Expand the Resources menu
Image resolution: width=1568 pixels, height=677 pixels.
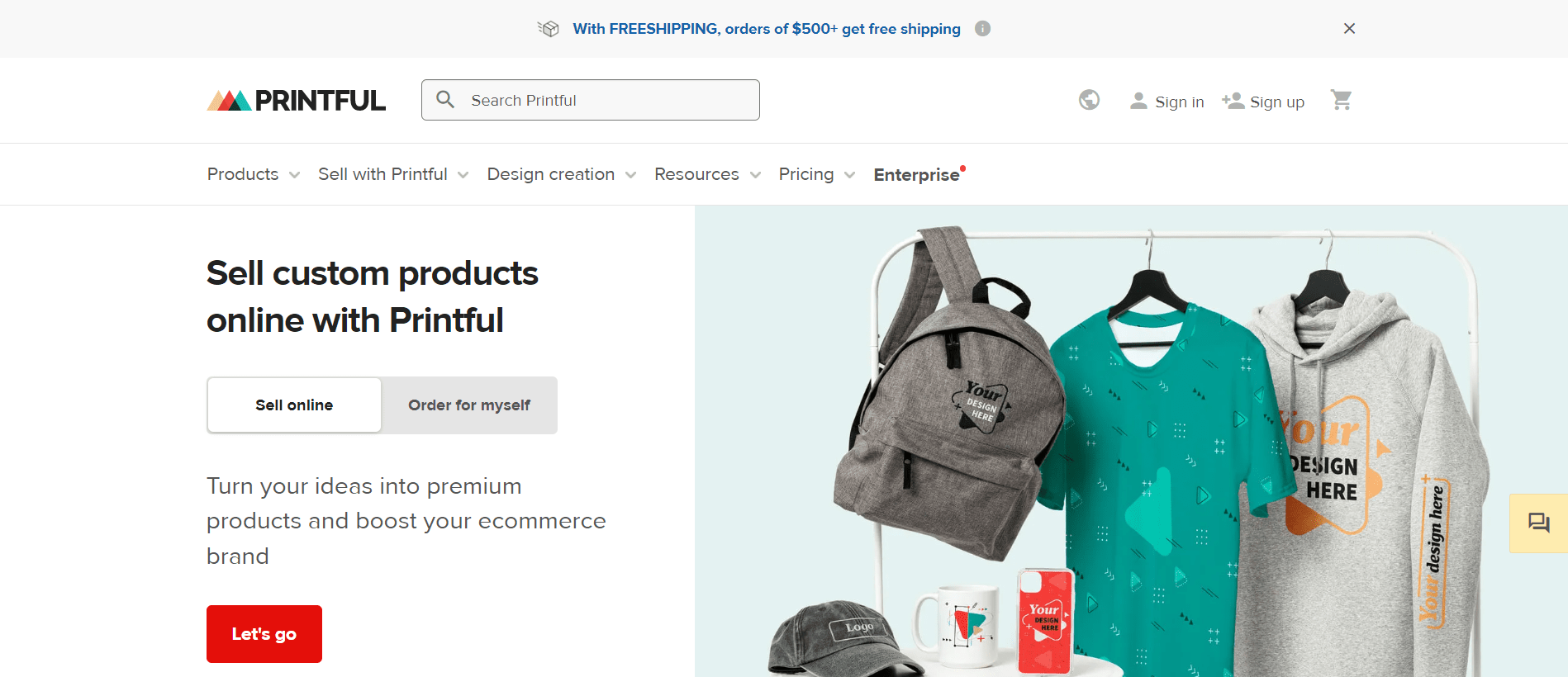pos(707,174)
